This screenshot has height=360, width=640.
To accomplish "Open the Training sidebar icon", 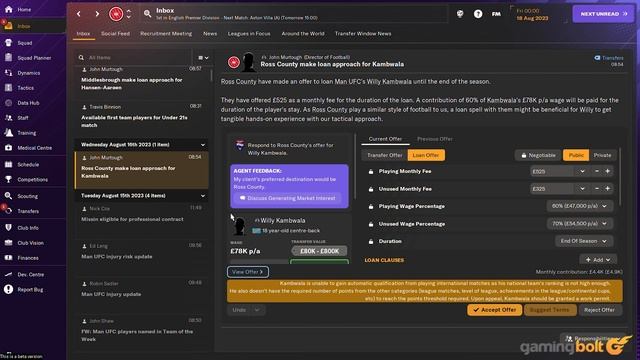I will click(x=9, y=133).
